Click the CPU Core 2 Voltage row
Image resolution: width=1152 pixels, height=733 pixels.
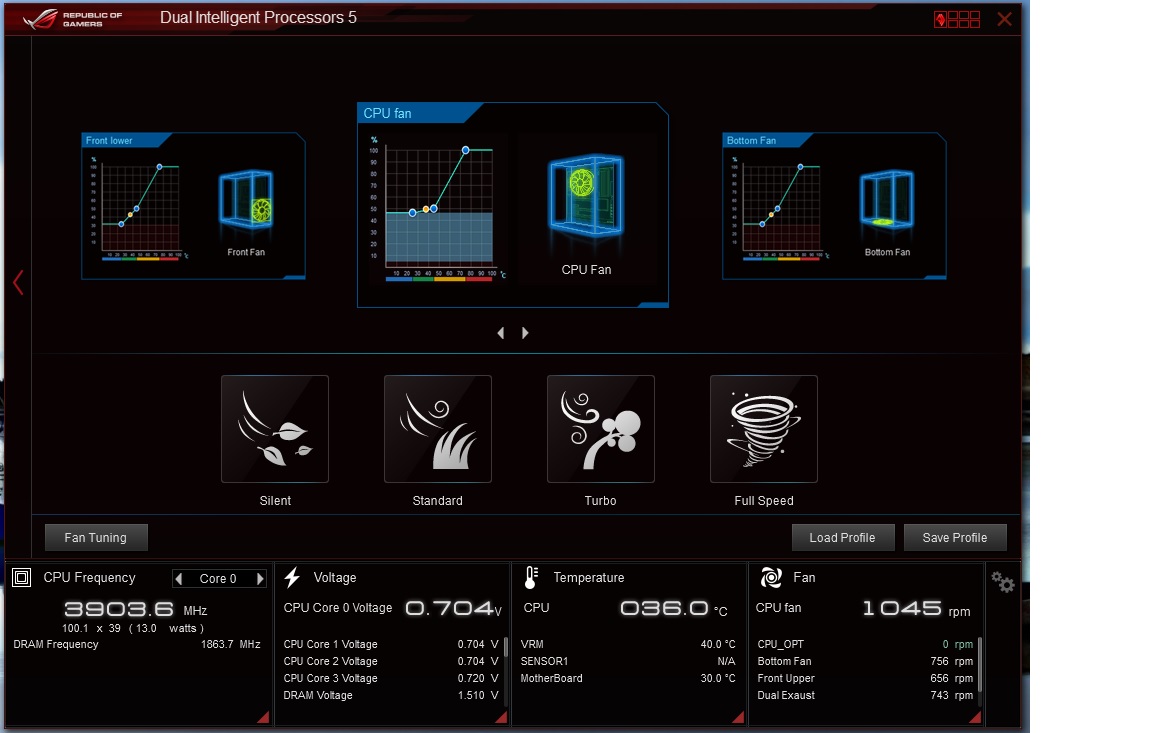[x=391, y=661]
